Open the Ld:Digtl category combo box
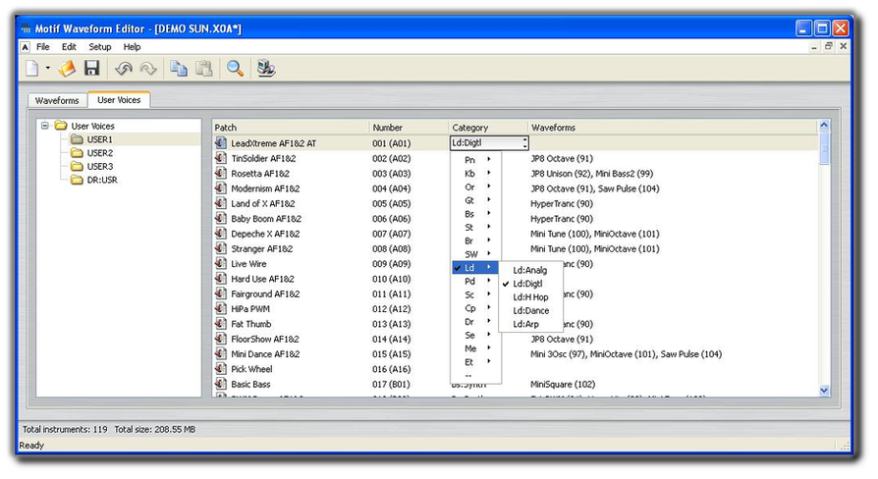The image size is (878, 479). tap(489, 143)
